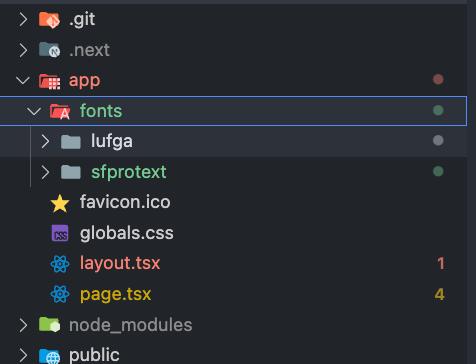Image resolution: width=476 pixels, height=364 pixels.
Task: Click the favicon.ico star icon
Action: coord(60,203)
